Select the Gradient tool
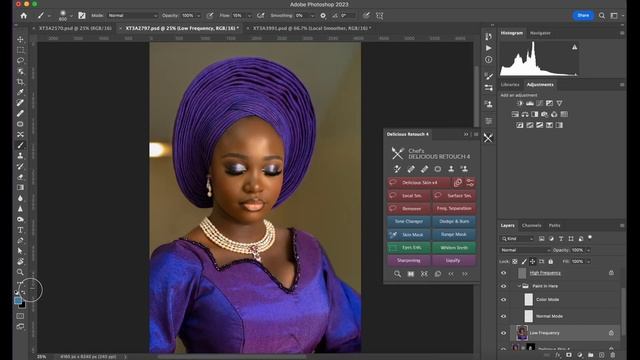The height and width of the screenshot is (360, 640). [20, 187]
